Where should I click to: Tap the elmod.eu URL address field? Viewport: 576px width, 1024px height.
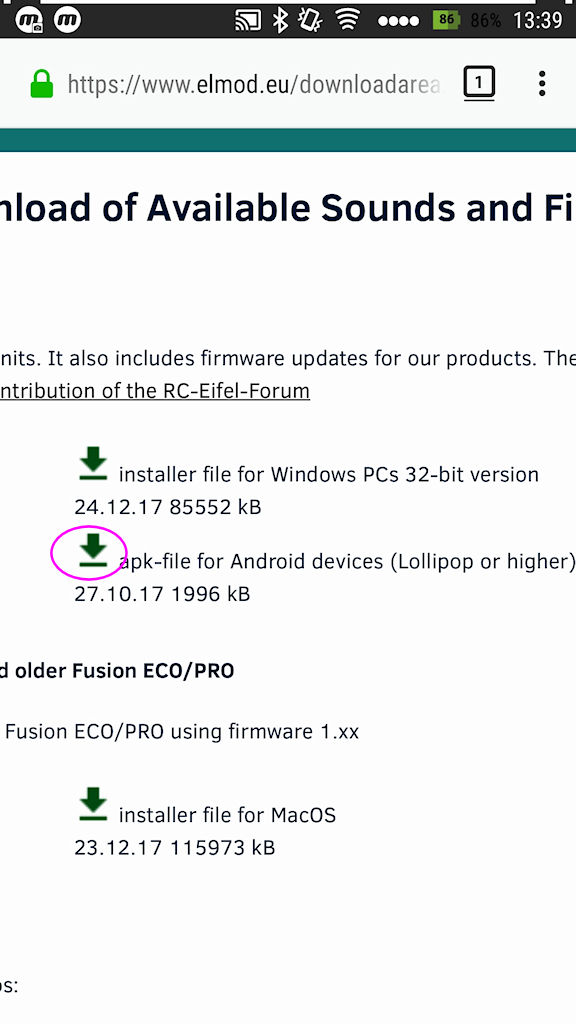[254, 85]
